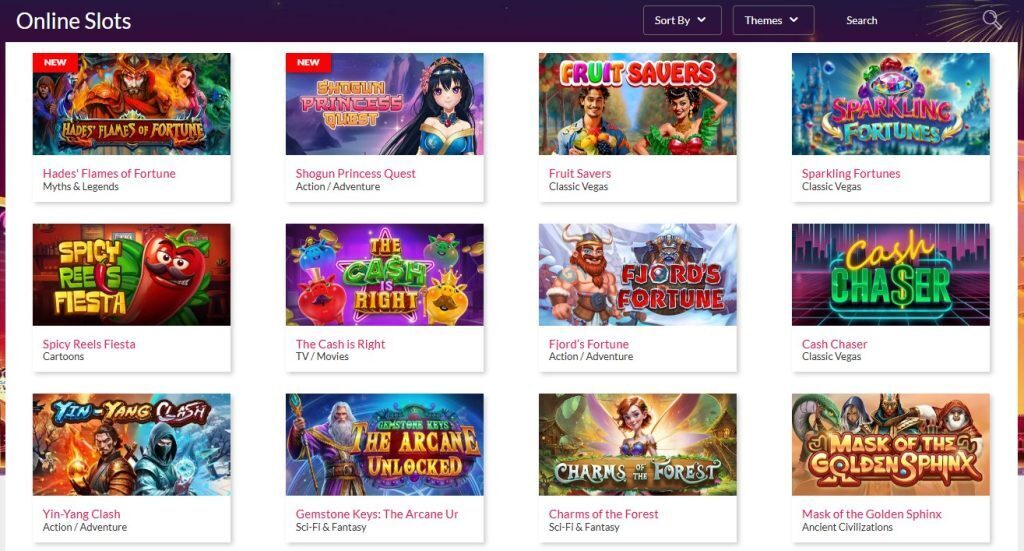Click the Sparkling Fortunes game image
Image resolution: width=1024 pixels, height=551 pixels.
pyautogui.click(x=891, y=104)
